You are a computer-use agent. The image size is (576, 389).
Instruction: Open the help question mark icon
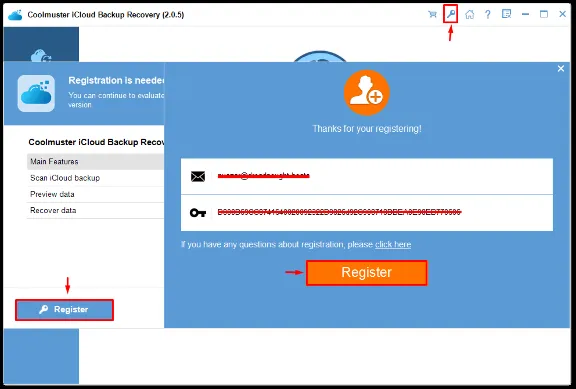coord(487,14)
